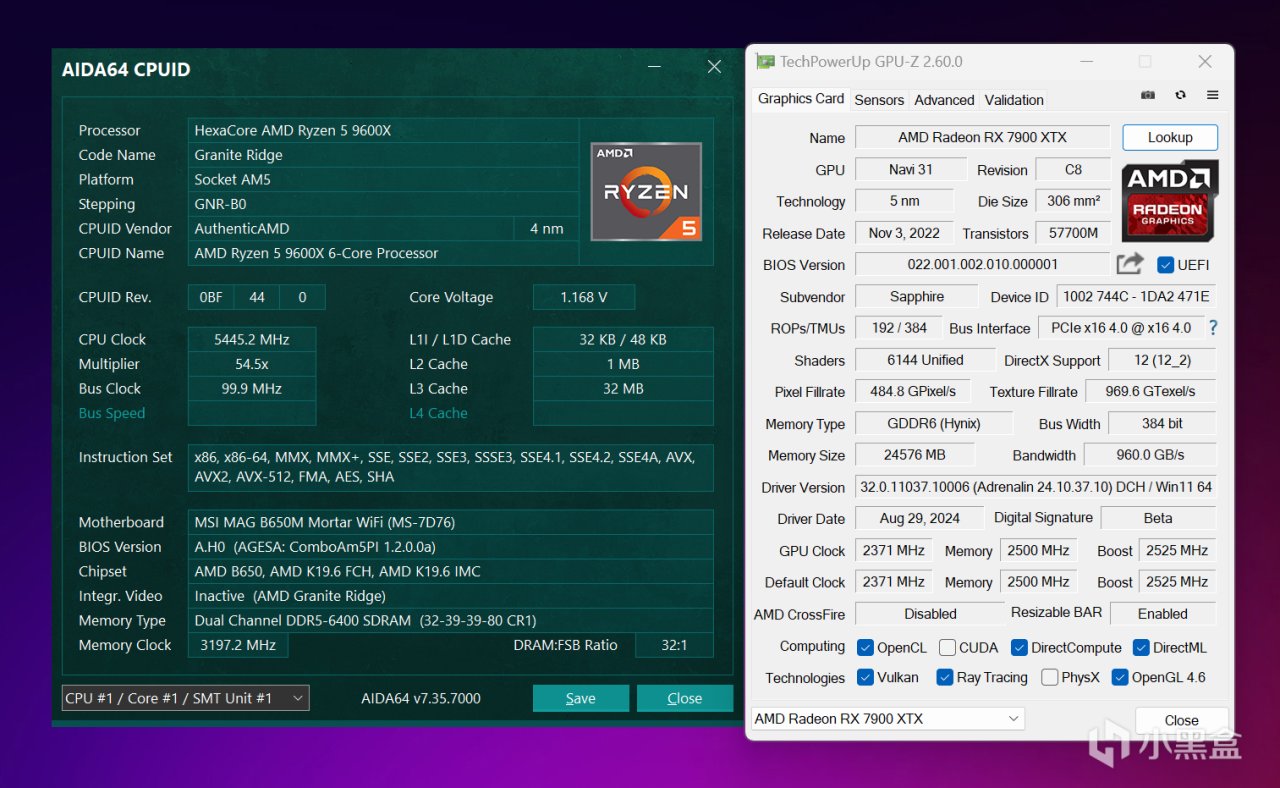Open the GPU-Z hamburger menu
The image size is (1280, 788).
point(1212,95)
